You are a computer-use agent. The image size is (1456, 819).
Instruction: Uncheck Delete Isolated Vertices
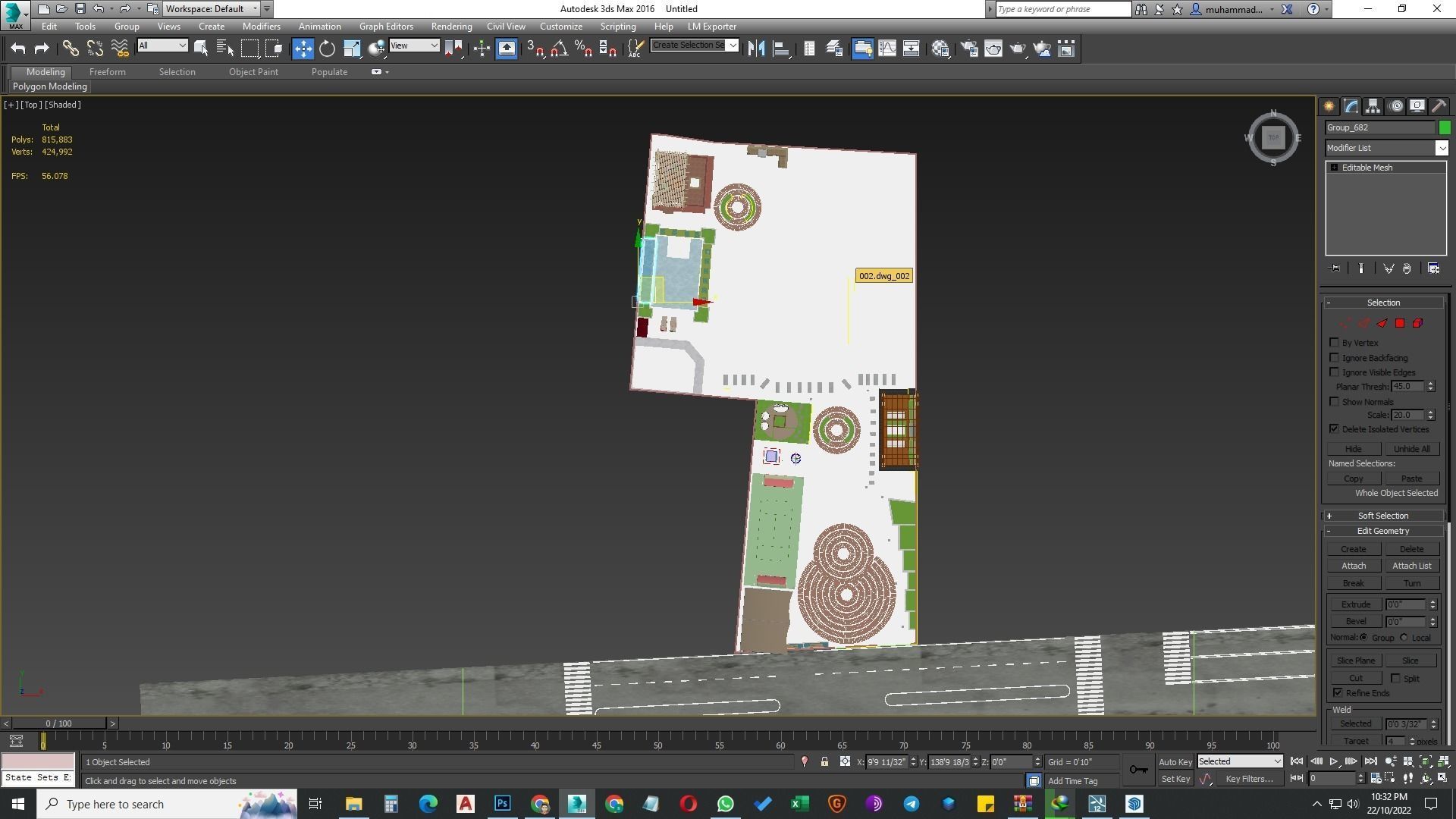(1335, 429)
